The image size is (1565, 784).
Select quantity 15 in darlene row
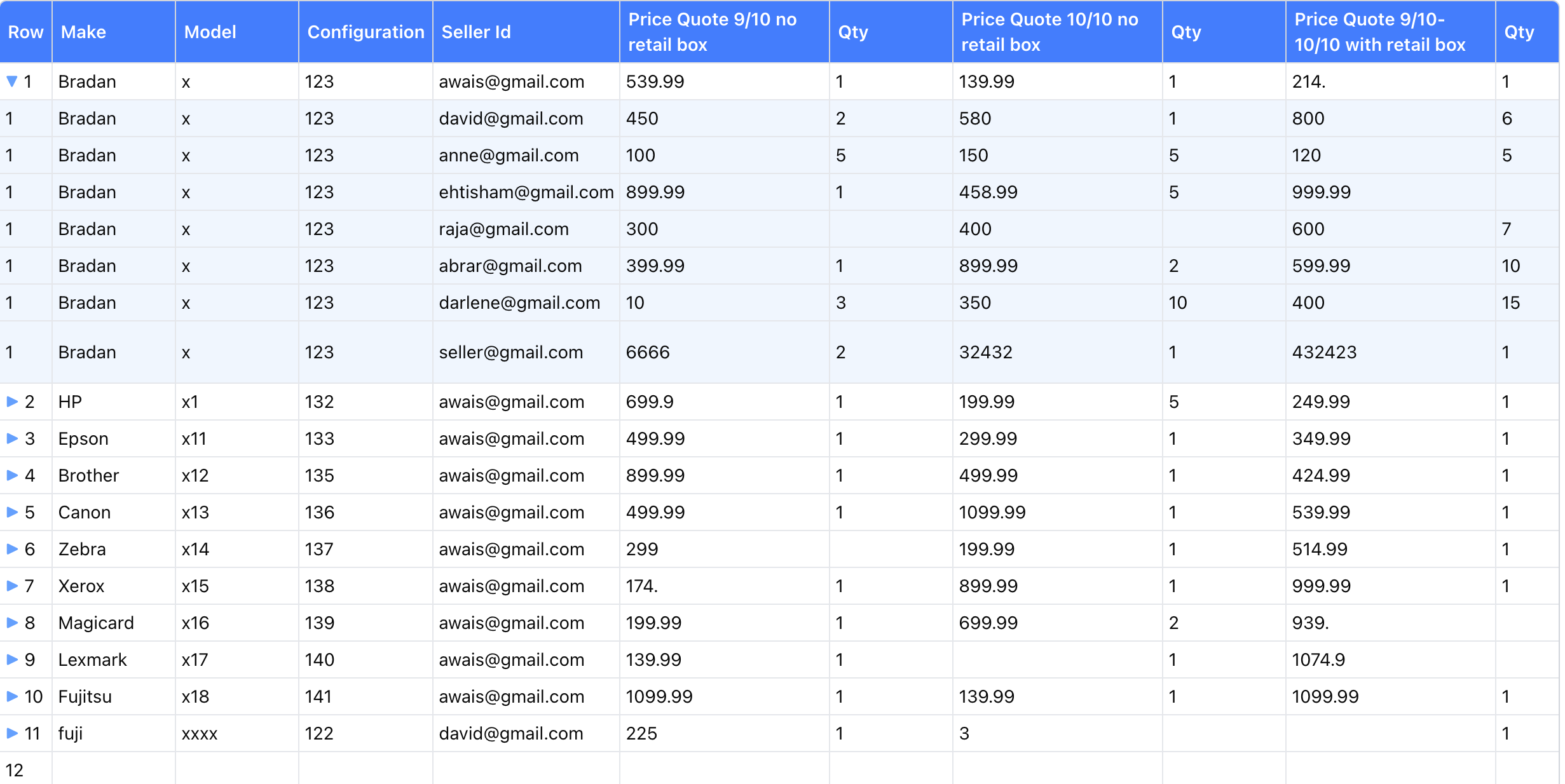pos(1527,302)
